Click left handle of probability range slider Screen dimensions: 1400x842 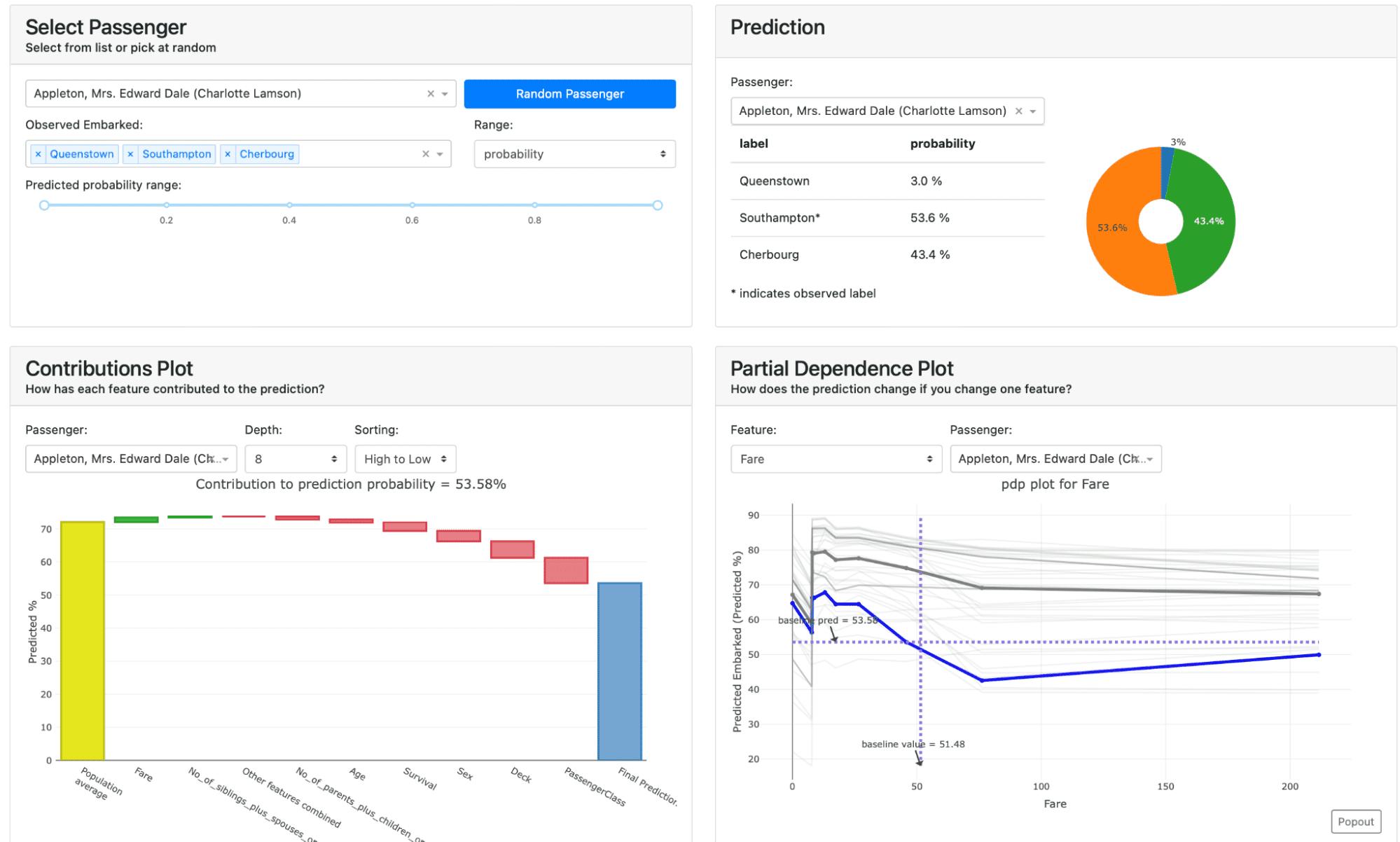click(44, 205)
